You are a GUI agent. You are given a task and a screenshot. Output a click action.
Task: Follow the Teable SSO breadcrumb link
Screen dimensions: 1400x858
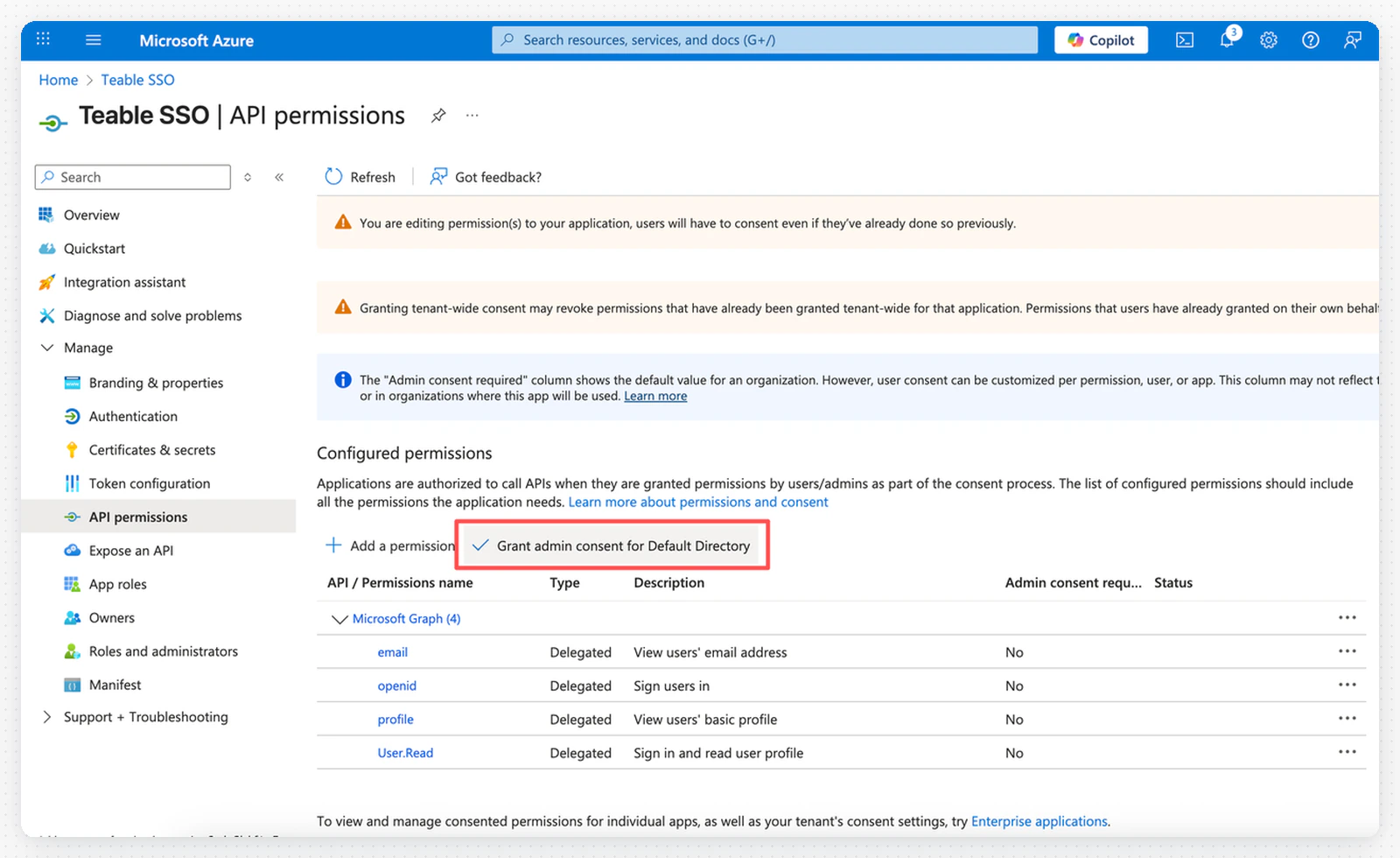pos(137,80)
